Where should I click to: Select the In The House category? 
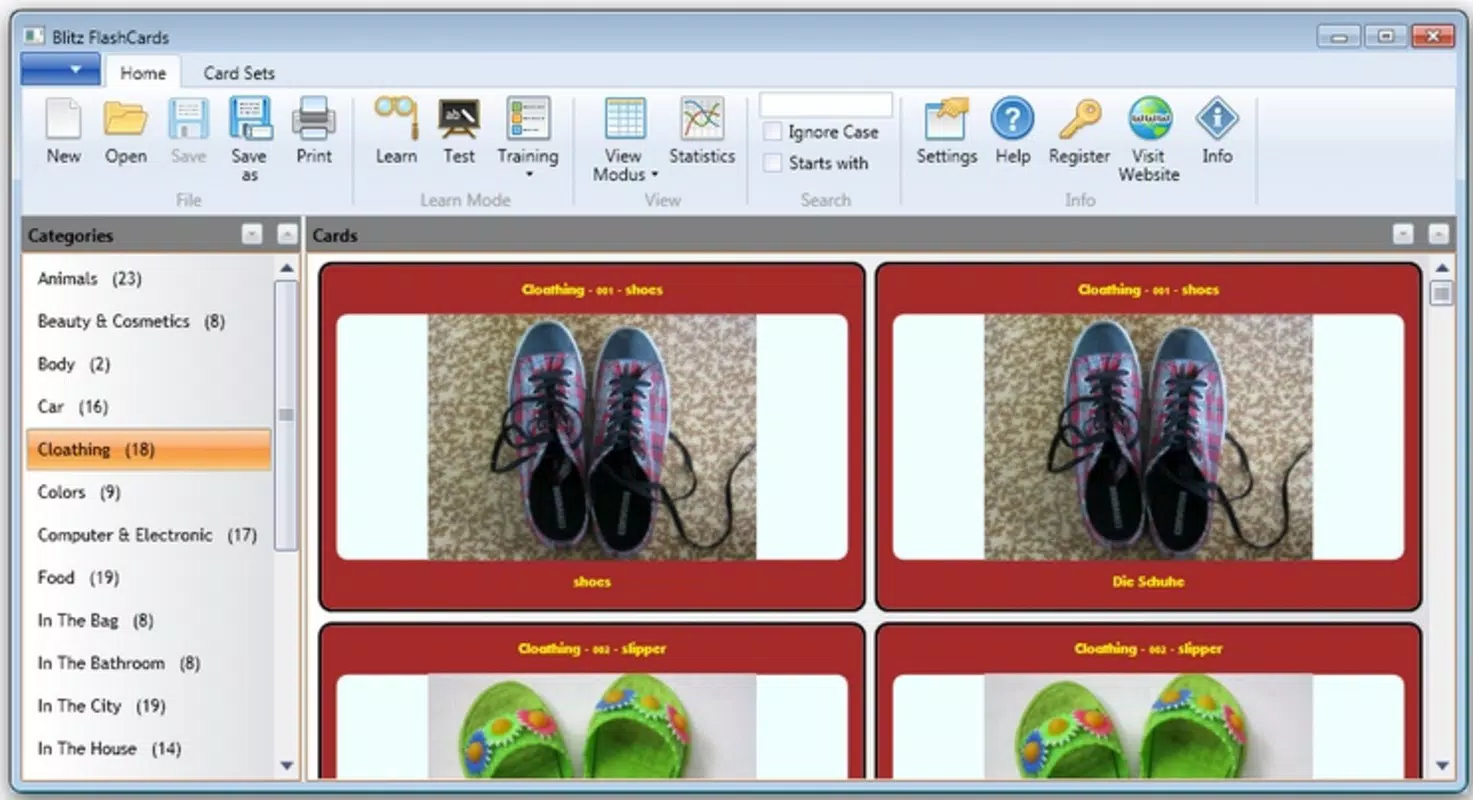[149, 749]
